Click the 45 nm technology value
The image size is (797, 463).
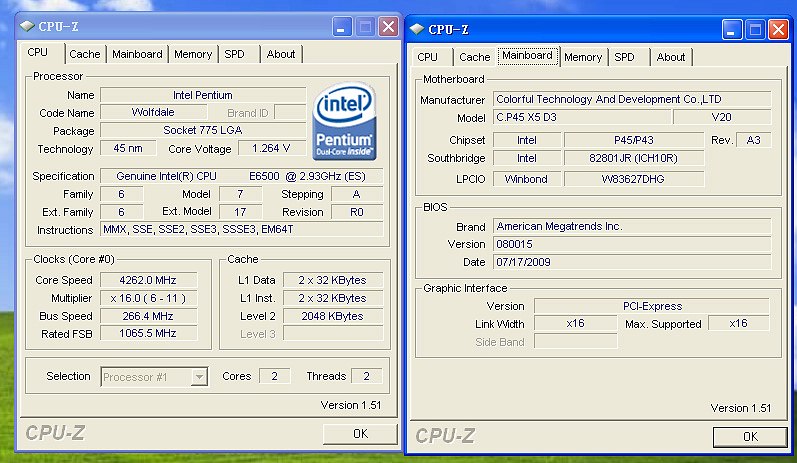click(128, 148)
